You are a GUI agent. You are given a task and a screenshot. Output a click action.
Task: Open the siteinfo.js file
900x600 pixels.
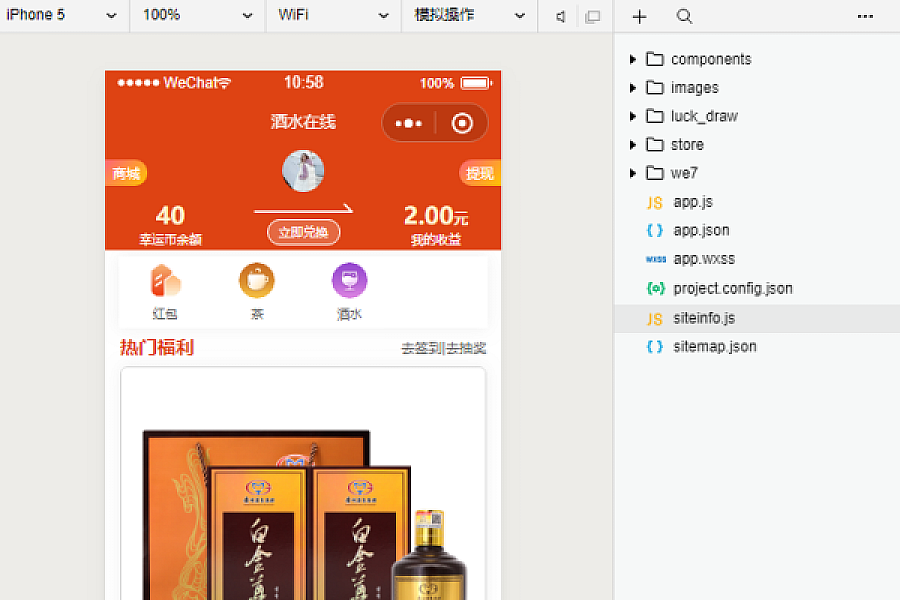pos(704,318)
